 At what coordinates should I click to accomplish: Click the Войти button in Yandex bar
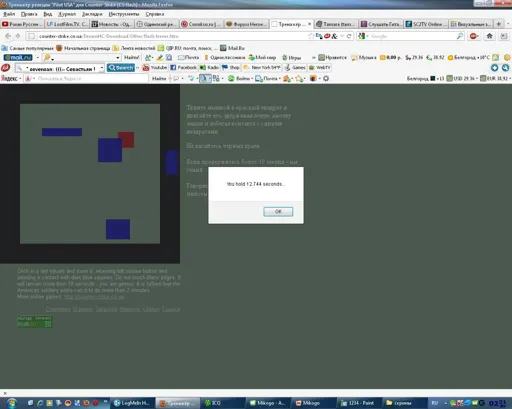point(240,78)
